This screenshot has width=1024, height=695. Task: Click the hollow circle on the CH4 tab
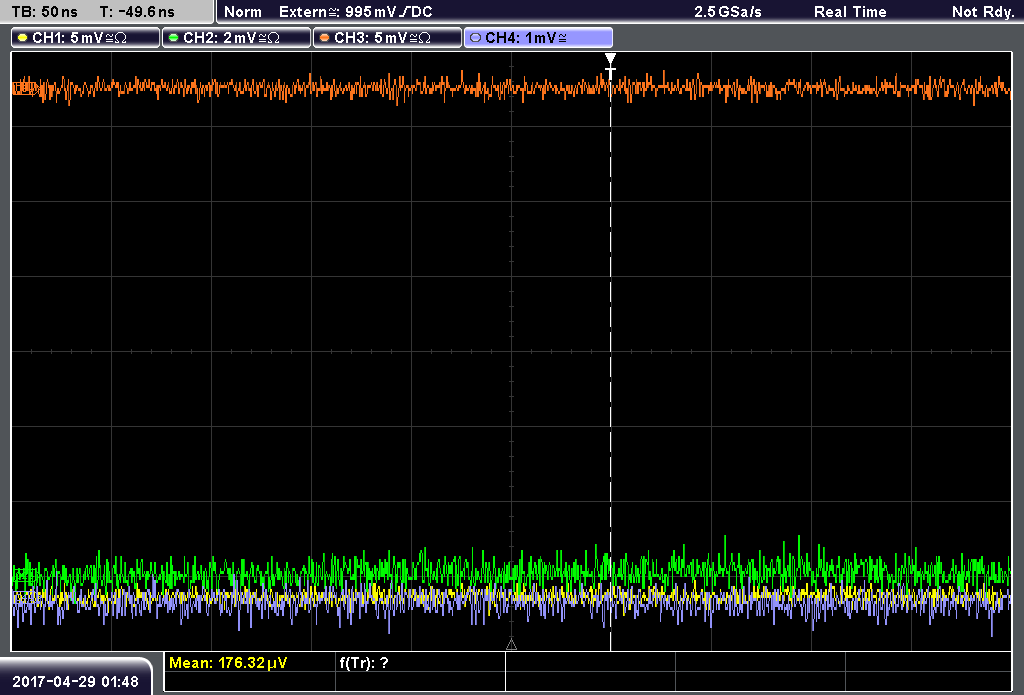[475, 38]
